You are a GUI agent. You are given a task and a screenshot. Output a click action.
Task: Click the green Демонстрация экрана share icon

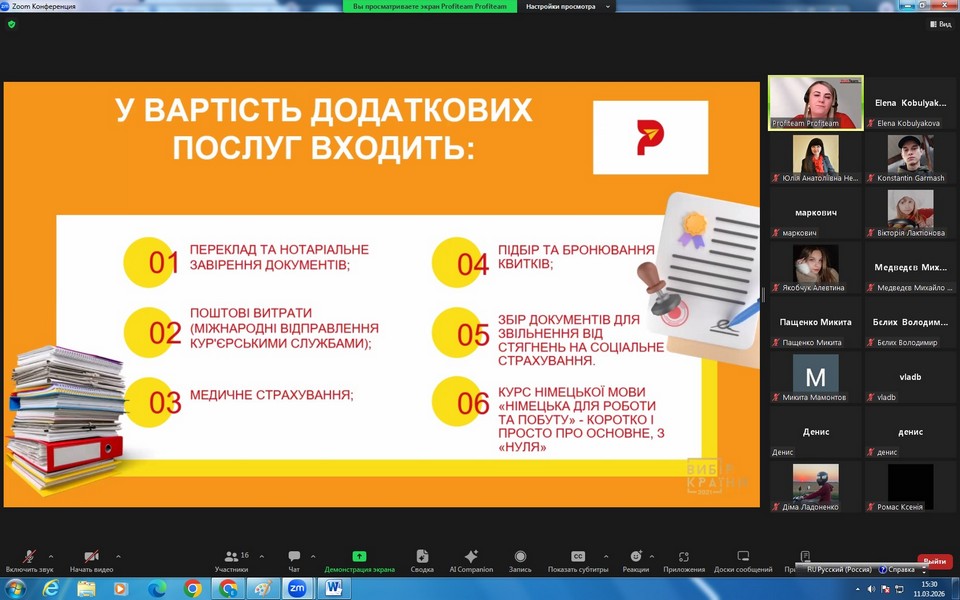[359, 557]
